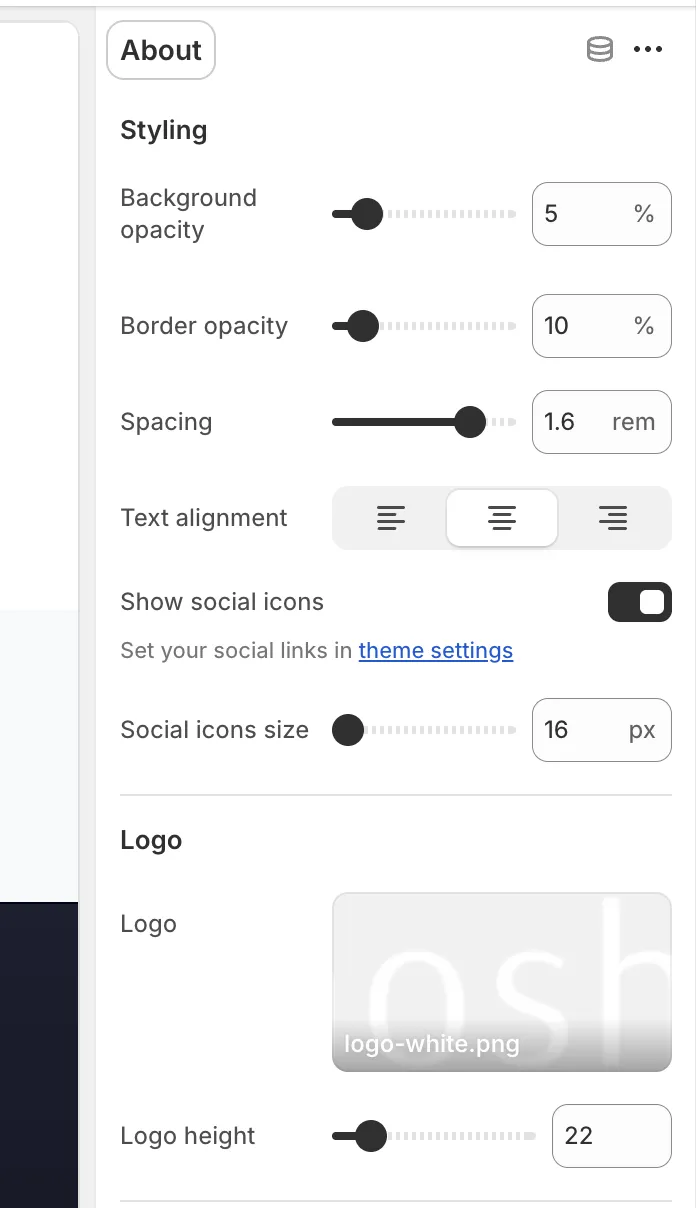The image size is (696, 1208).
Task: Click the Spacing slider handle
Action: 469,422
